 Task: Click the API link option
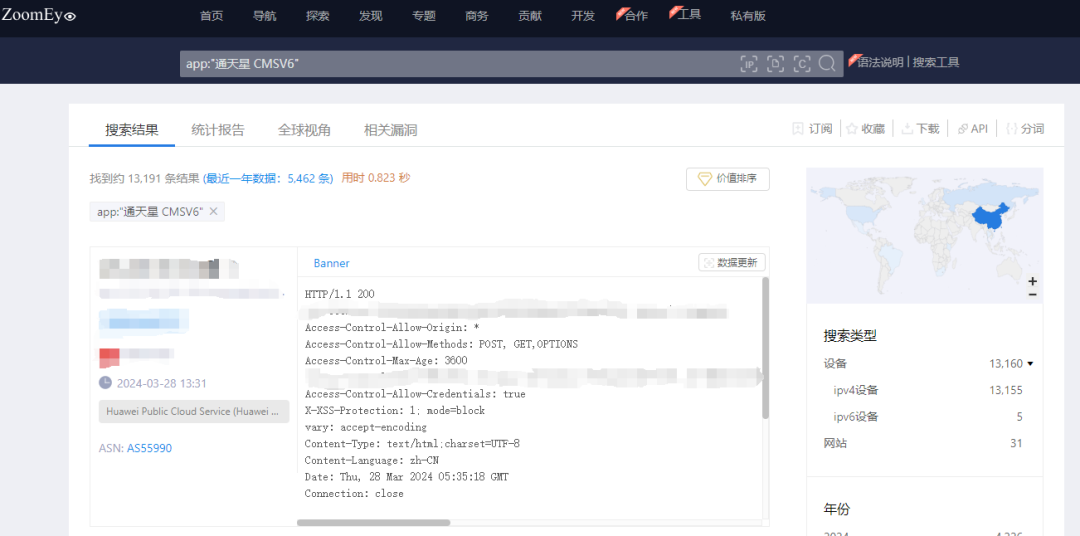[x=973, y=129]
